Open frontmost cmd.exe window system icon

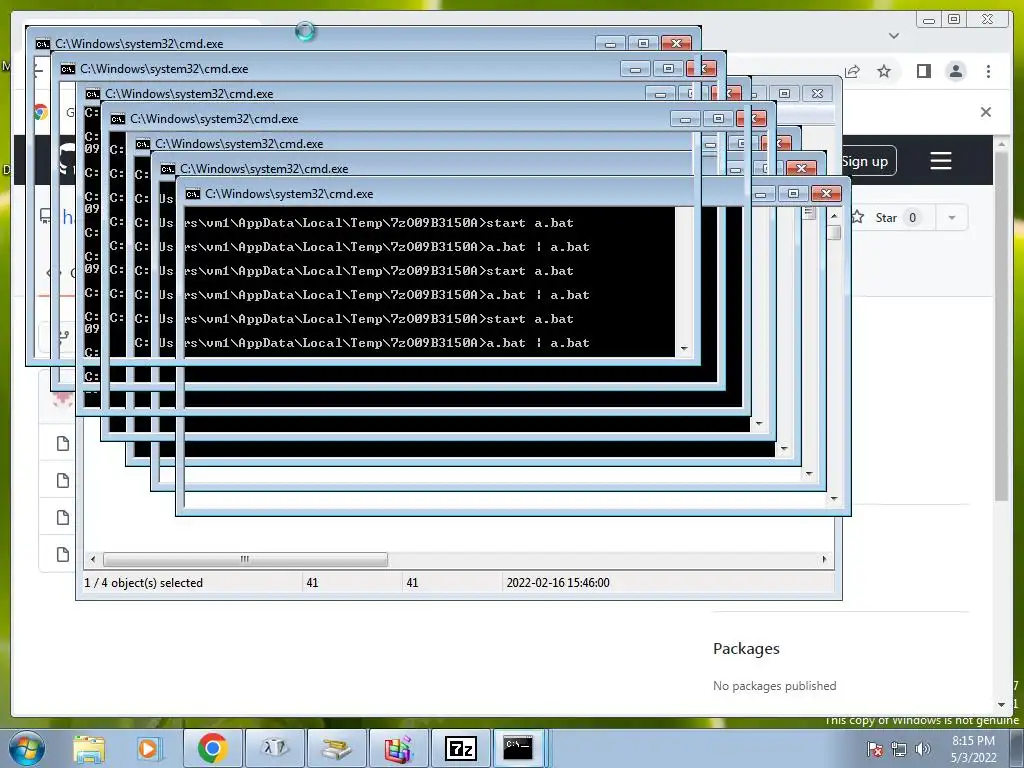point(193,194)
